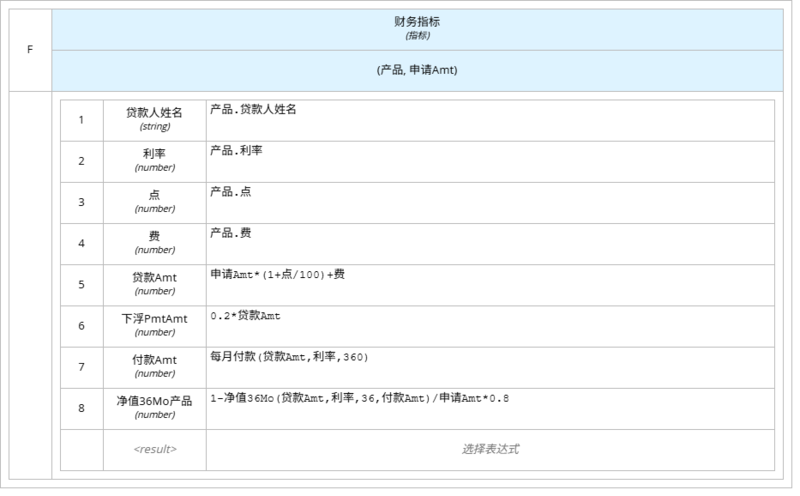Select the 下浮PmtAmt name cell
Image resolution: width=800 pixels, height=496 pixels.
[154, 325]
